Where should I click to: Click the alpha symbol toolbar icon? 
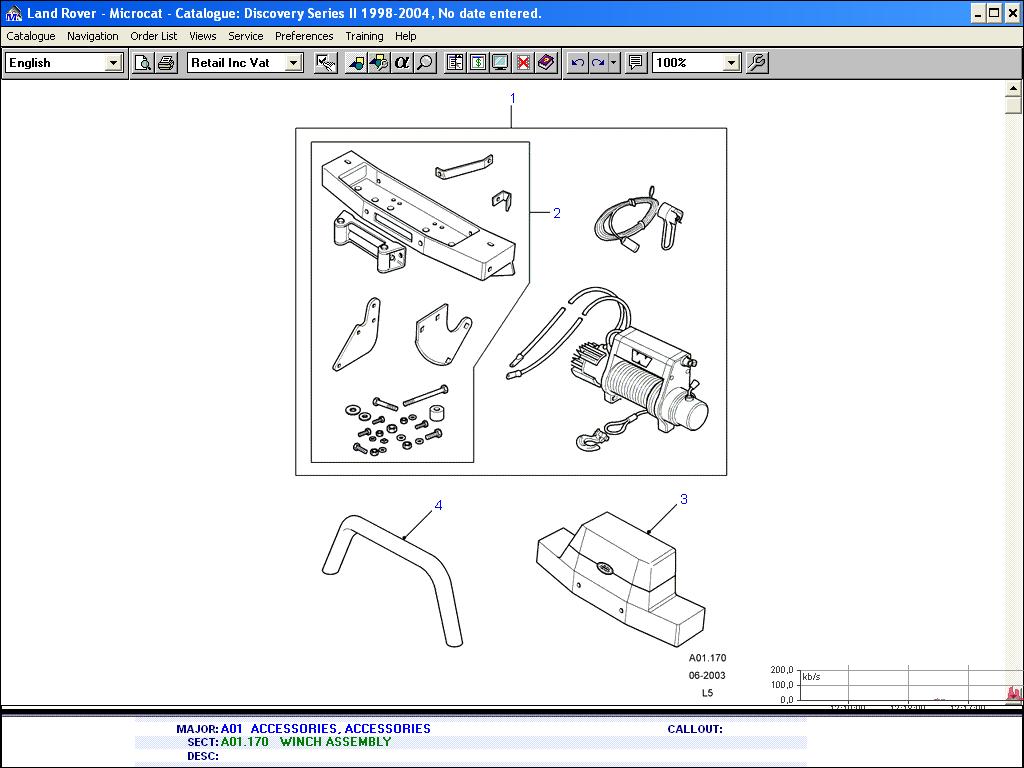402,62
